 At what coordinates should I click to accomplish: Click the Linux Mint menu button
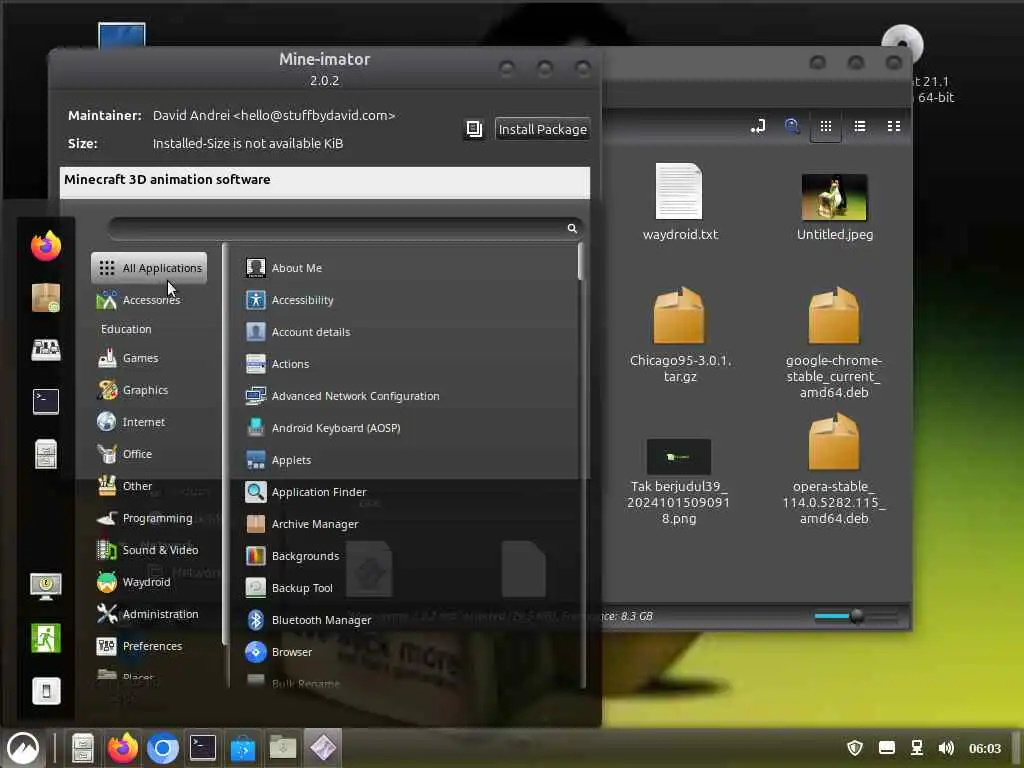point(23,748)
